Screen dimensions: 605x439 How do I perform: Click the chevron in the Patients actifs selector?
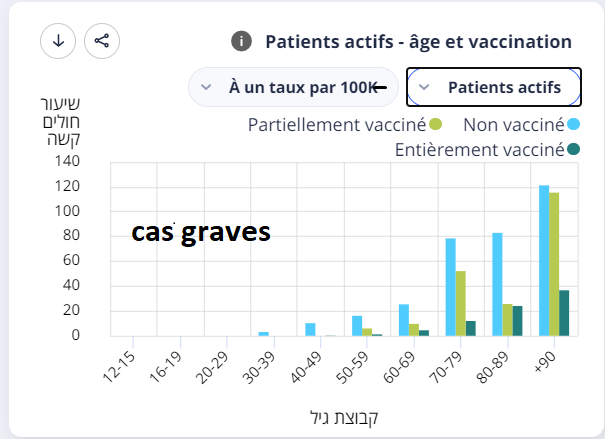[424, 87]
